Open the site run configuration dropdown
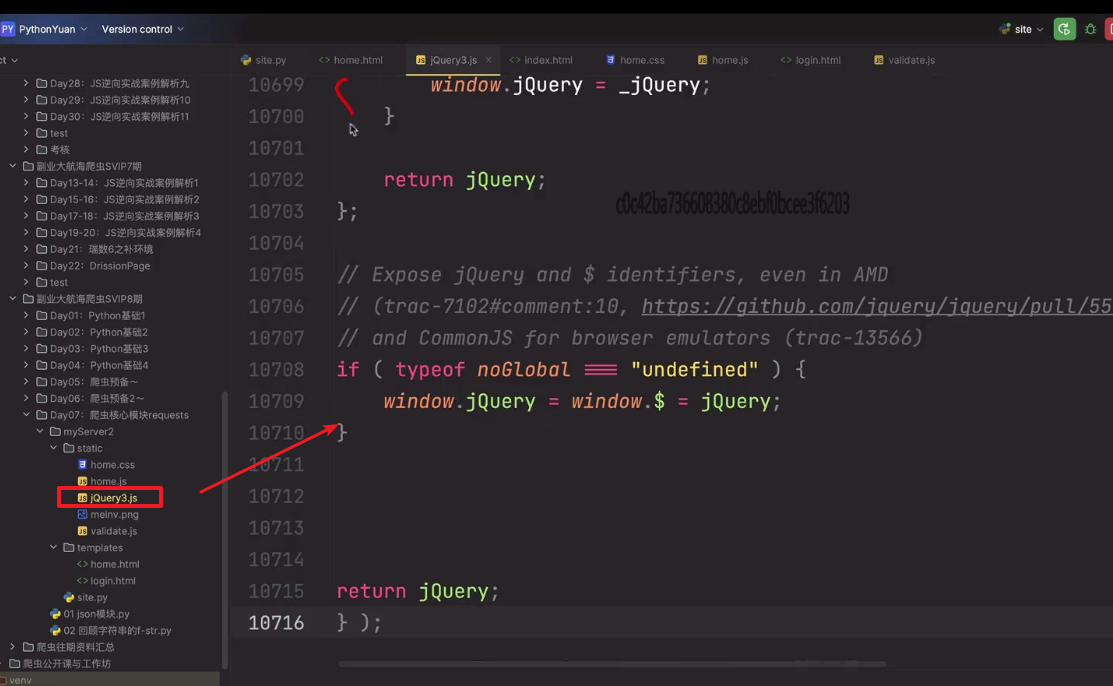 1021,29
